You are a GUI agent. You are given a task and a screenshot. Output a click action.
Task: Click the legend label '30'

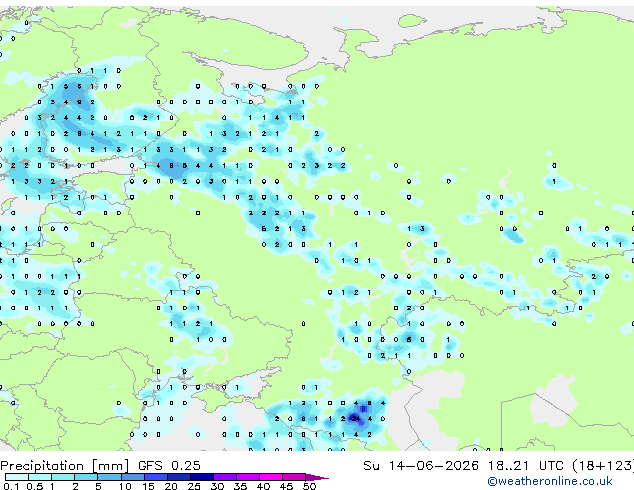[217, 486]
